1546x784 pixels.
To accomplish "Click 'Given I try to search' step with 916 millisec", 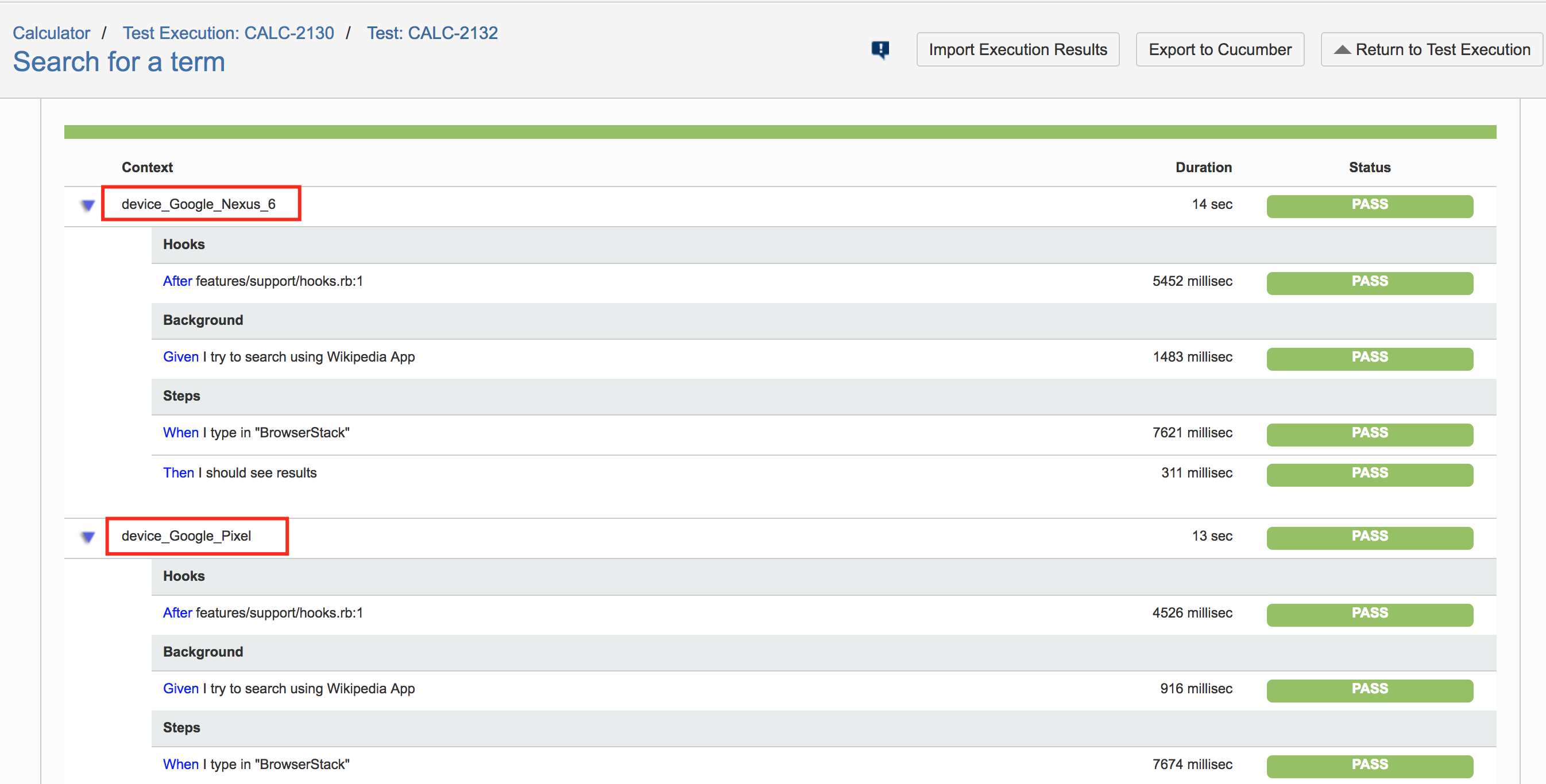I will pyautogui.click(x=289, y=689).
